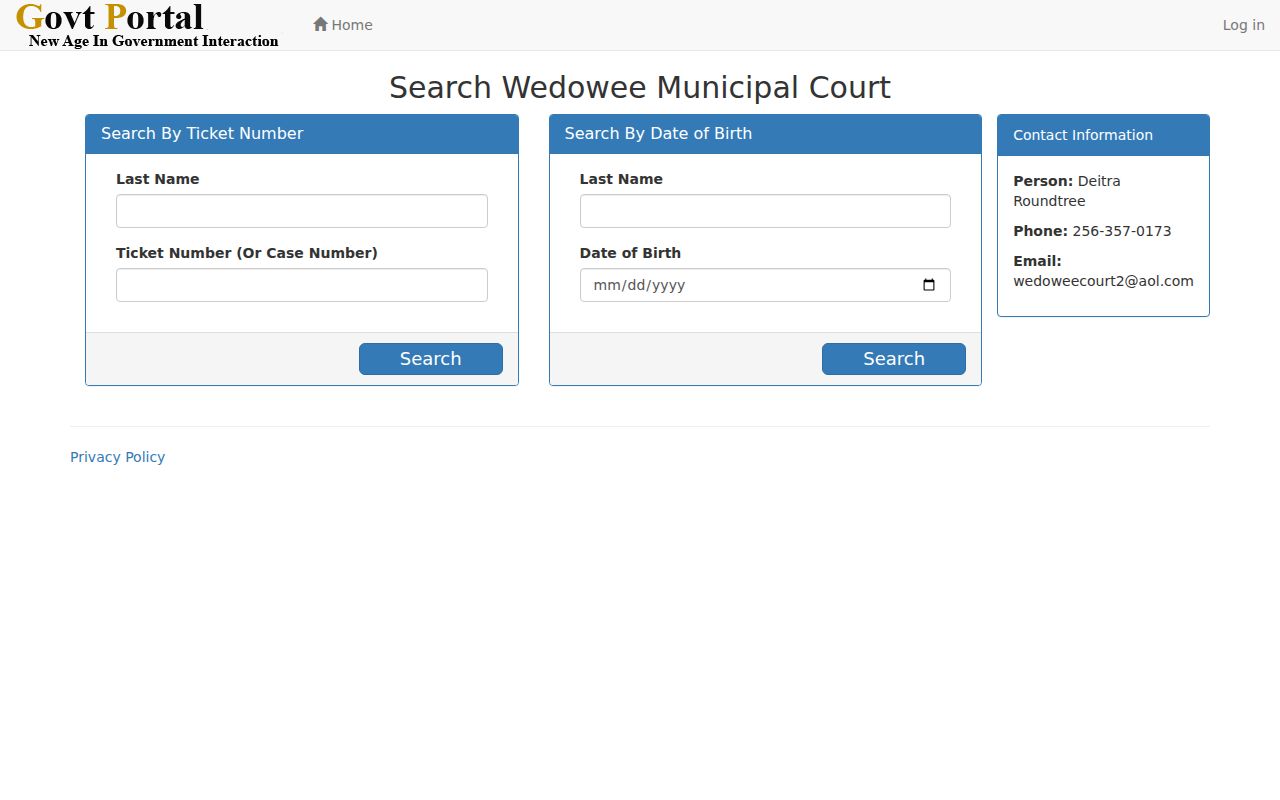This screenshot has height=800, width=1280.
Task: Open the date picker calendar icon
Action: pyautogui.click(x=929, y=285)
